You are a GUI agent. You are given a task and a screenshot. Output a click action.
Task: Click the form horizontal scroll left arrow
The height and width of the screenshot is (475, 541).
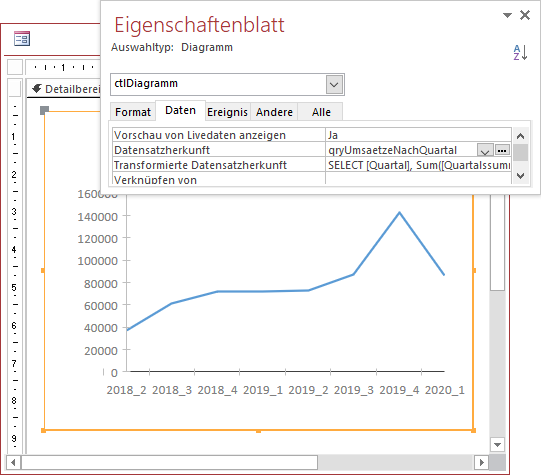pyautogui.click(x=13, y=462)
